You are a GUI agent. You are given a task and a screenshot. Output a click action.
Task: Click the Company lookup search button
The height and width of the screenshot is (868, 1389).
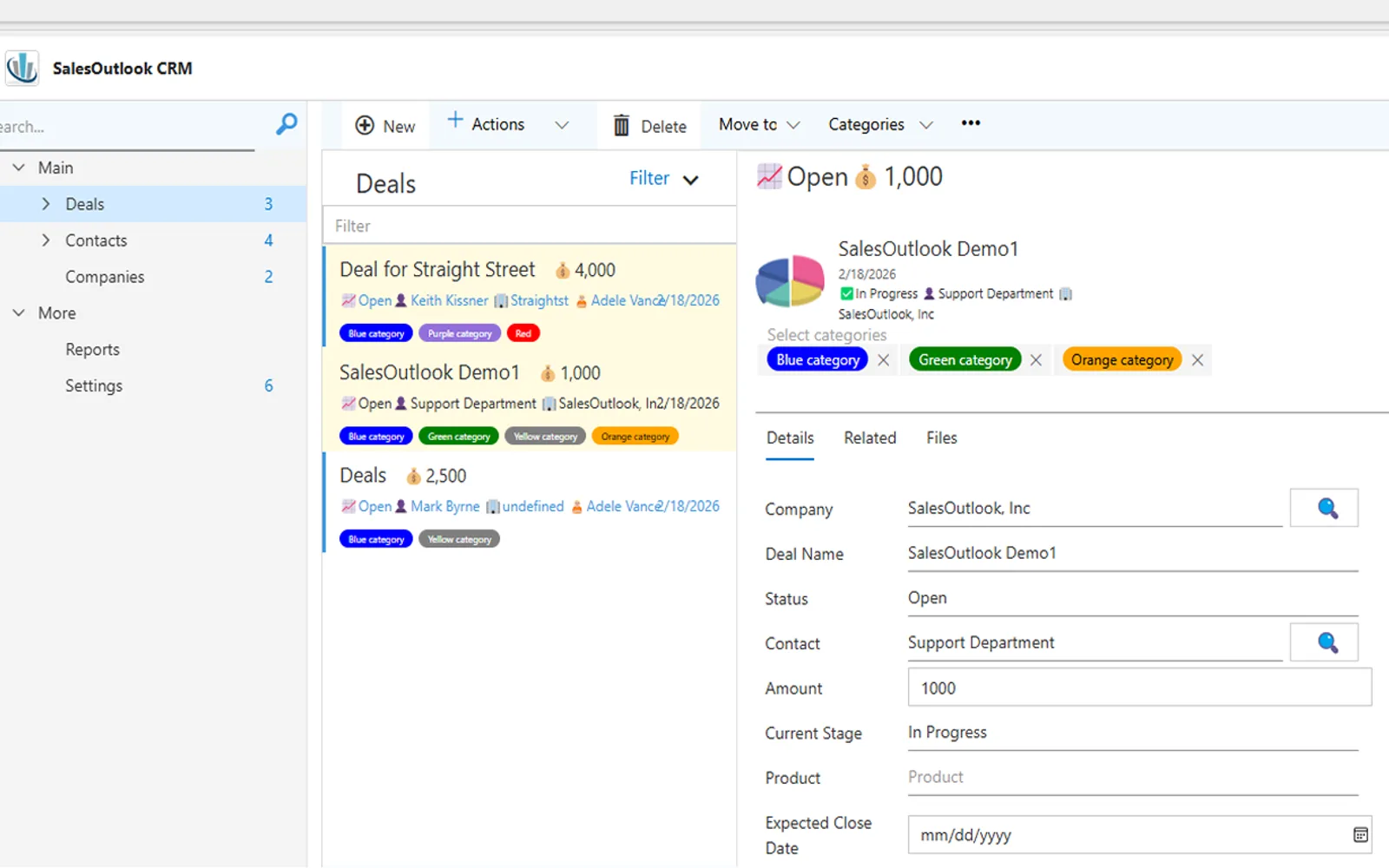[1324, 508]
